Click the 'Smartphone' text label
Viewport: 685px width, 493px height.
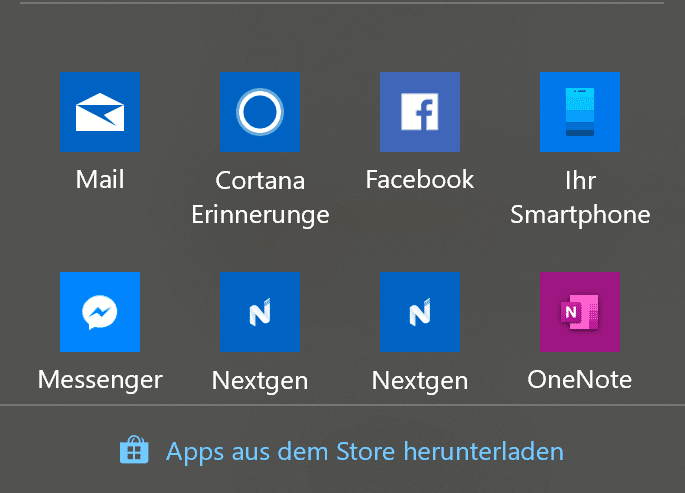pos(580,215)
